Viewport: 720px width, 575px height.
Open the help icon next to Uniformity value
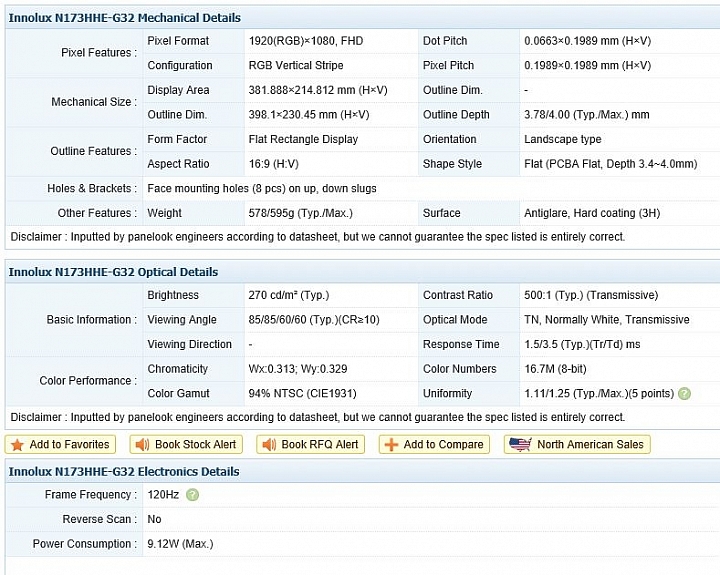tap(684, 394)
